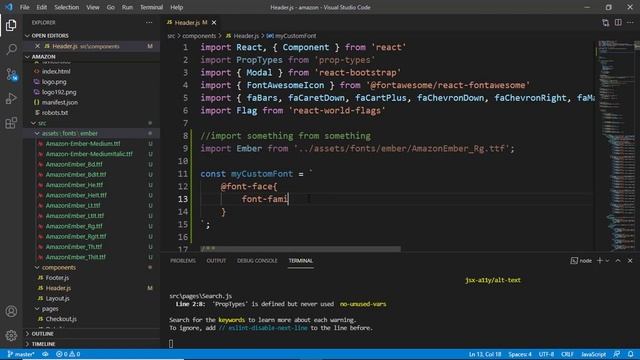
Task: Open the Manage gear icon
Action: click(x=11, y=336)
